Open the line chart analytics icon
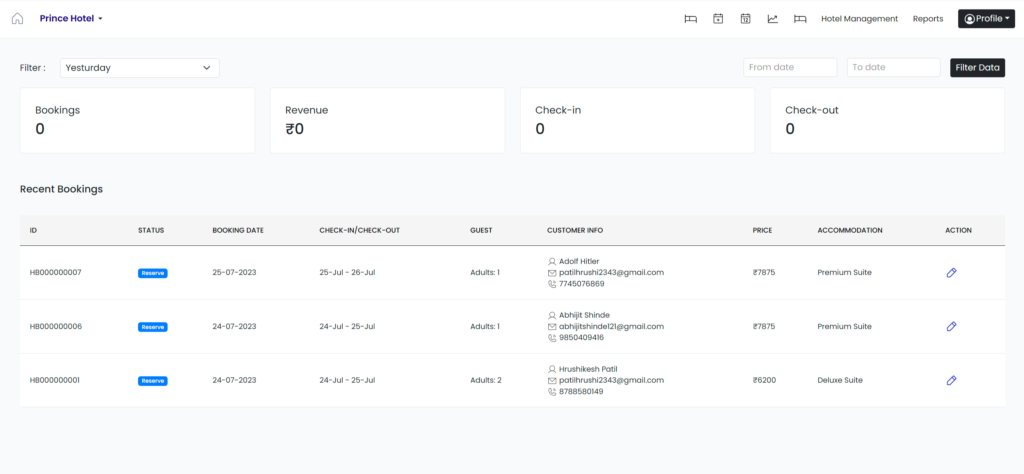This screenshot has width=1024, height=474. tap(772, 19)
